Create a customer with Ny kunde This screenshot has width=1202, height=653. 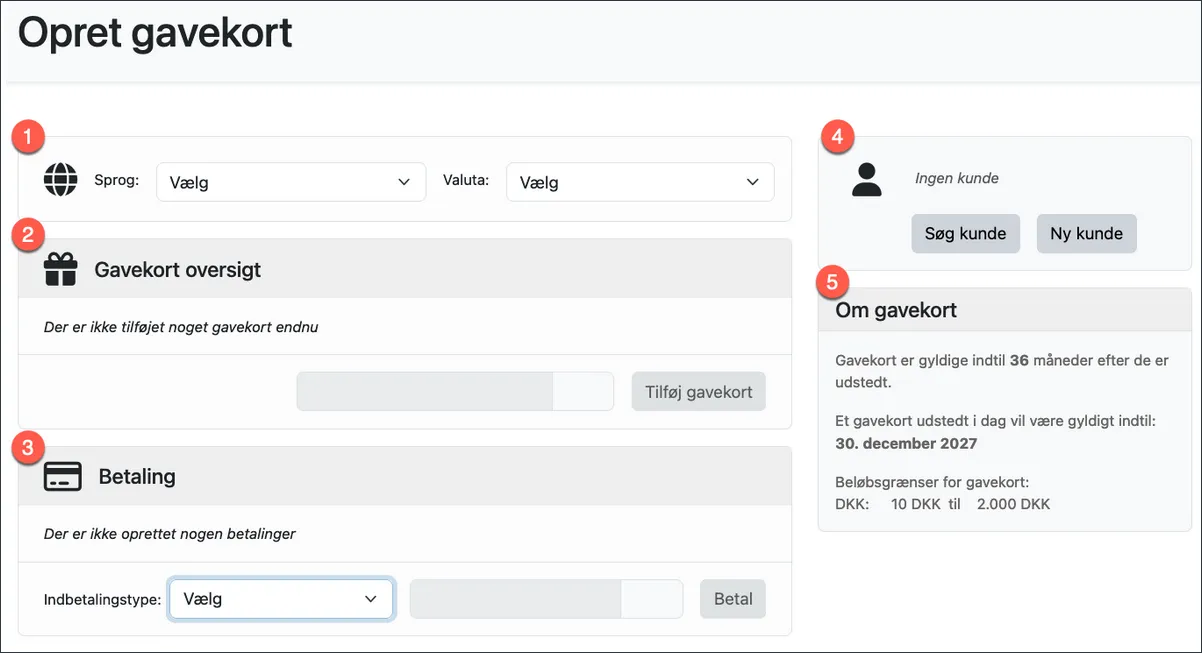[1086, 233]
